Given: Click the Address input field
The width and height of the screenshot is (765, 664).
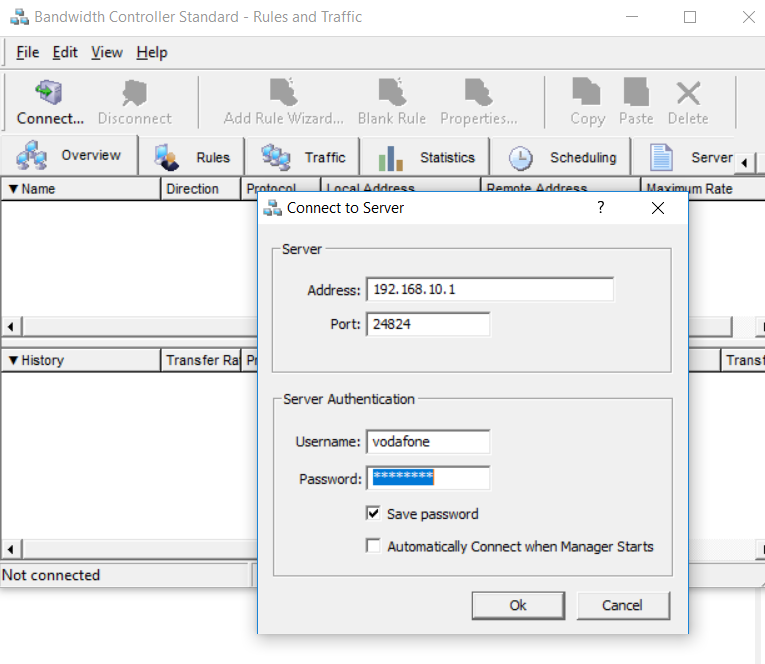Looking at the screenshot, I should 490,289.
